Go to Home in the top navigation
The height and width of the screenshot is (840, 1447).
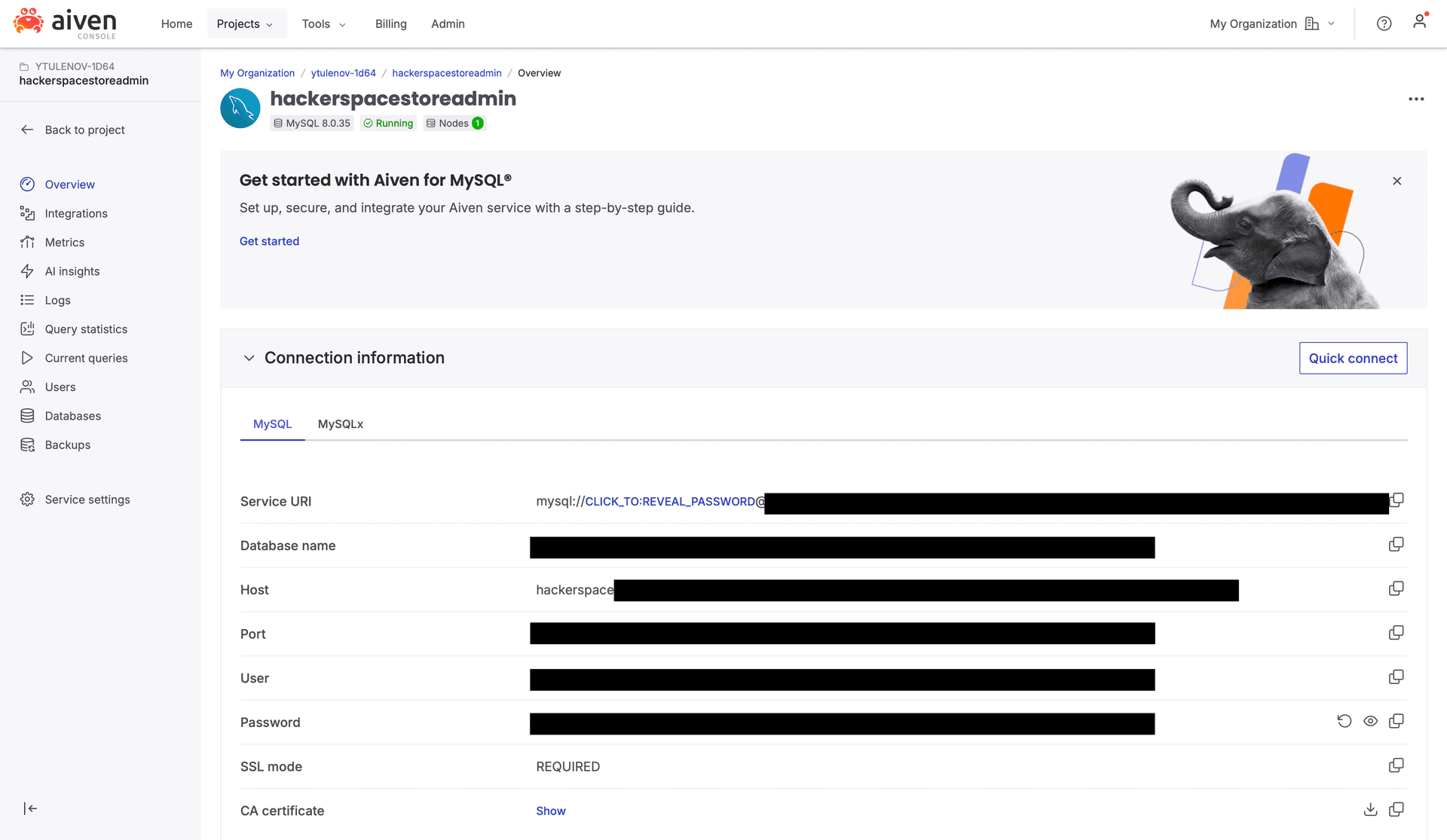click(x=176, y=24)
